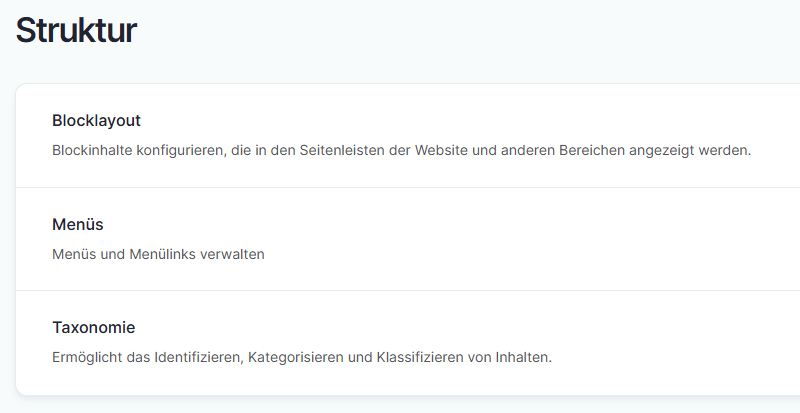Click the word 'verwalten' in the Menüs description
The height and width of the screenshot is (413, 800).
tap(232, 254)
